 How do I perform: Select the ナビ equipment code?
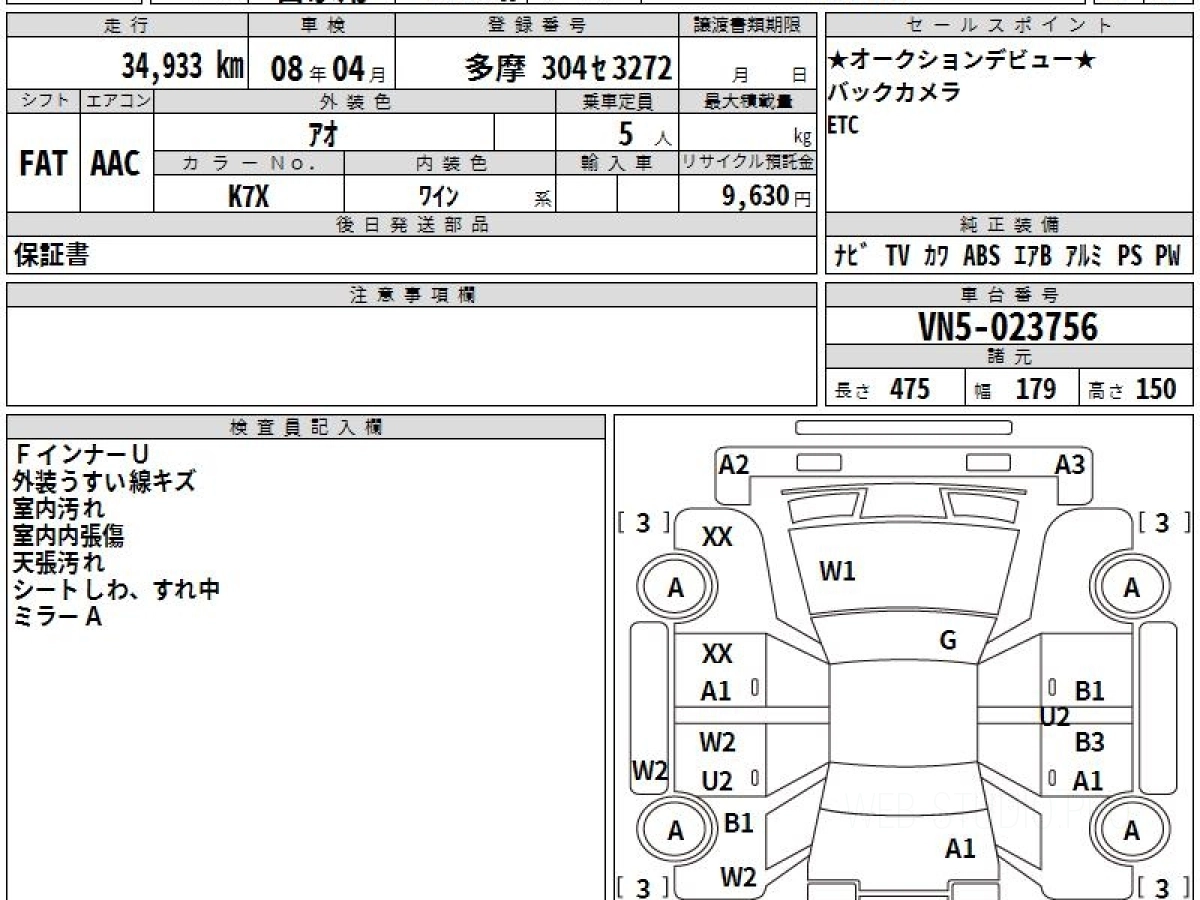click(x=852, y=256)
